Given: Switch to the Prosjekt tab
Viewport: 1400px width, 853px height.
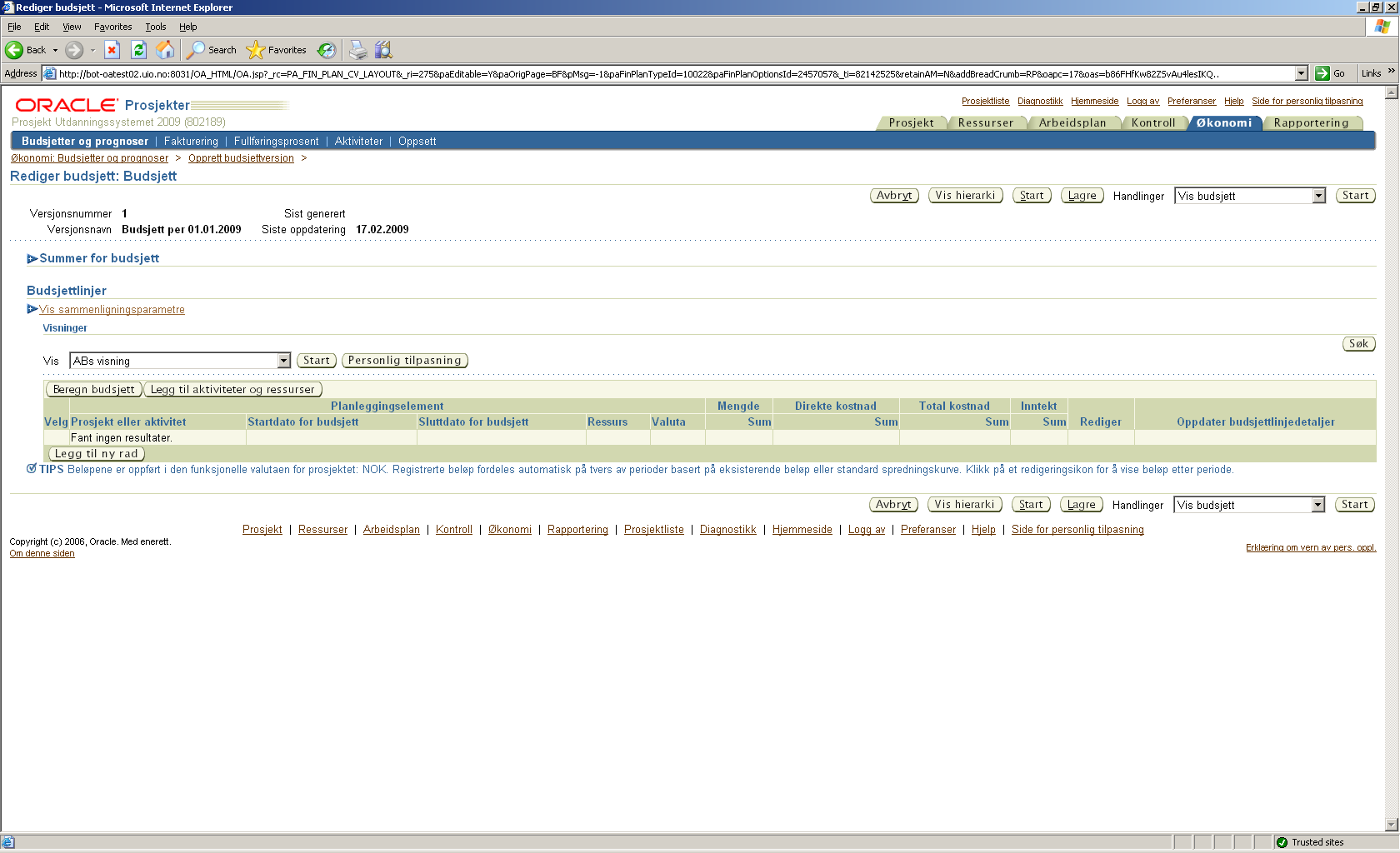Looking at the screenshot, I should pos(911,122).
